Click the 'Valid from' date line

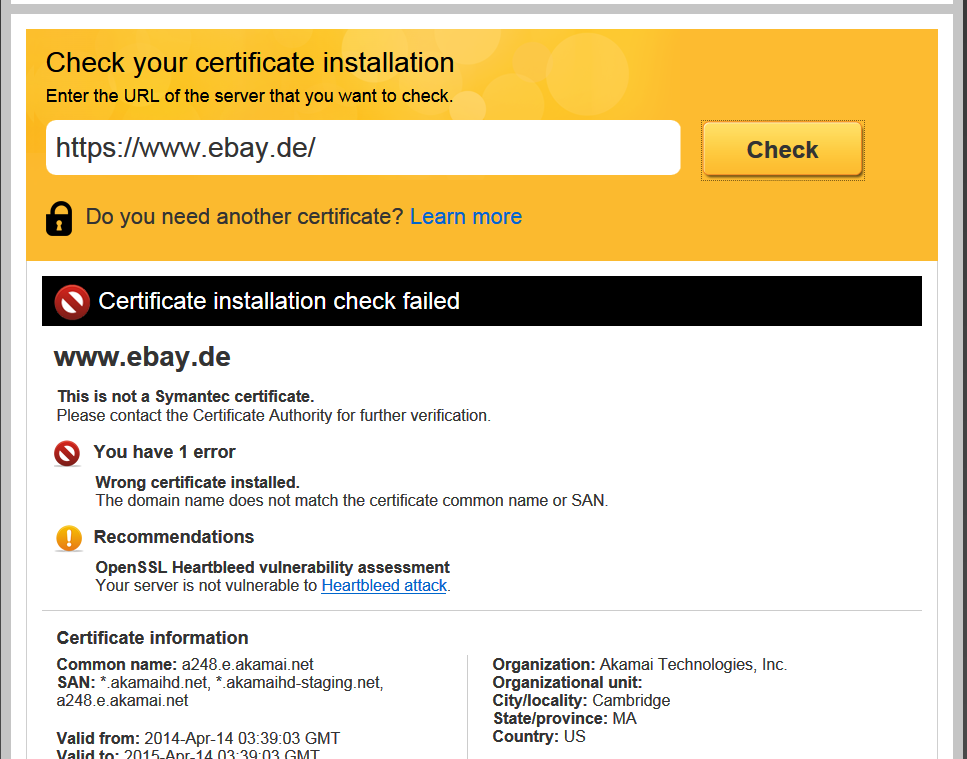coord(198,739)
